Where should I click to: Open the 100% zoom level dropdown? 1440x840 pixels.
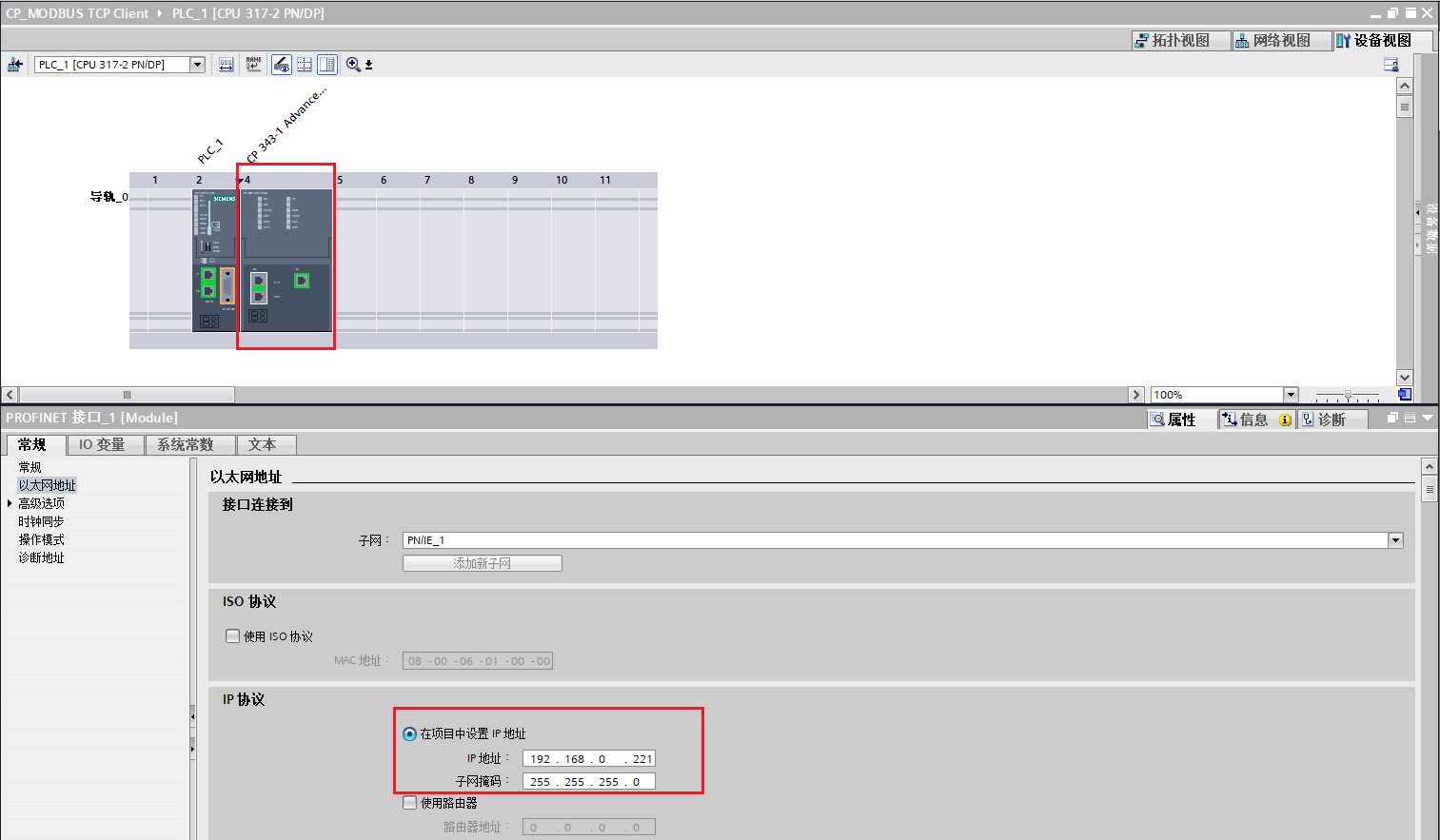[1292, 395]
